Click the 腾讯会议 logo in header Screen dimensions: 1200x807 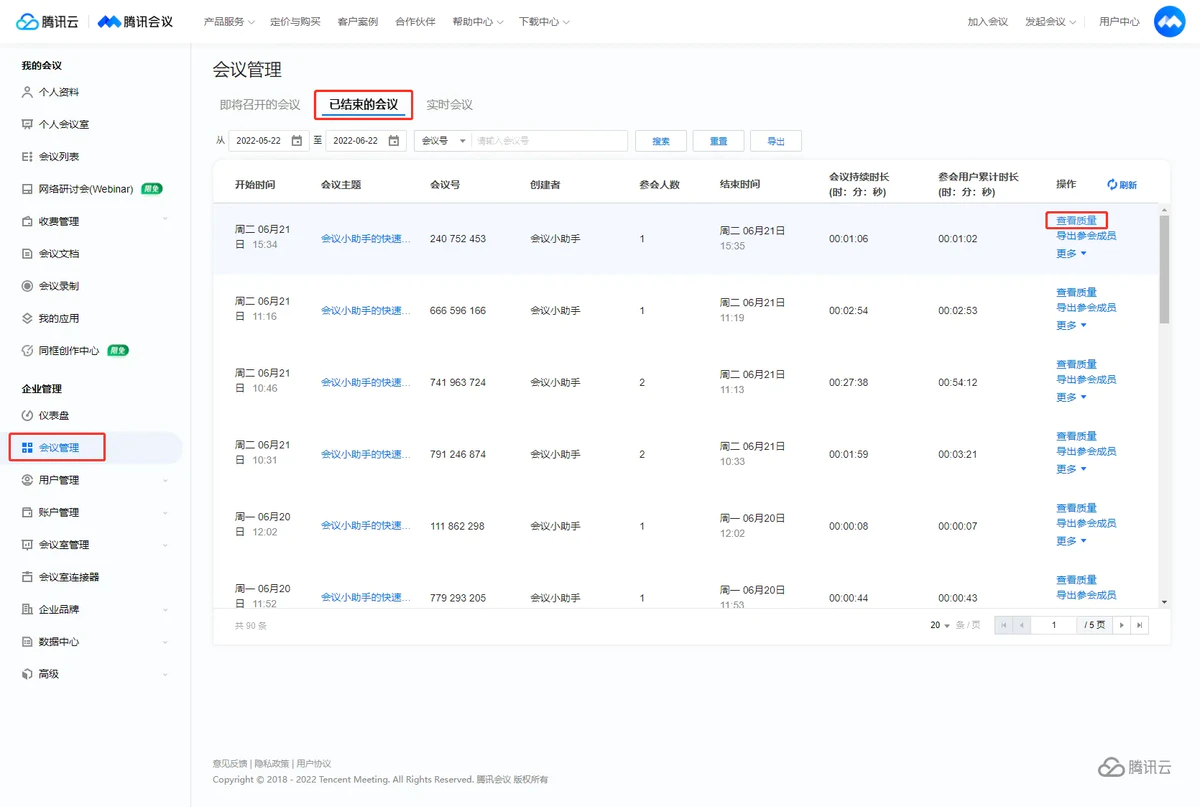[x=135, y=21]
